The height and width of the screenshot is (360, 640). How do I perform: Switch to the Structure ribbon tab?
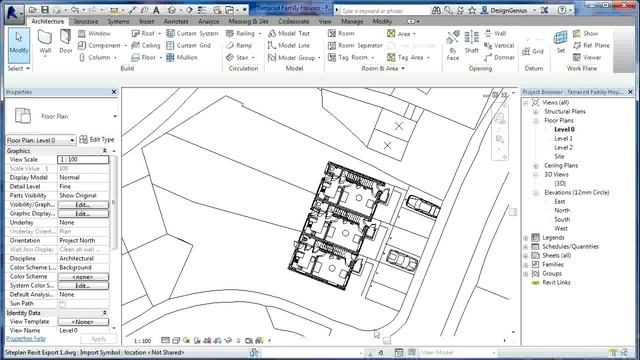click(x=85, y=21)
